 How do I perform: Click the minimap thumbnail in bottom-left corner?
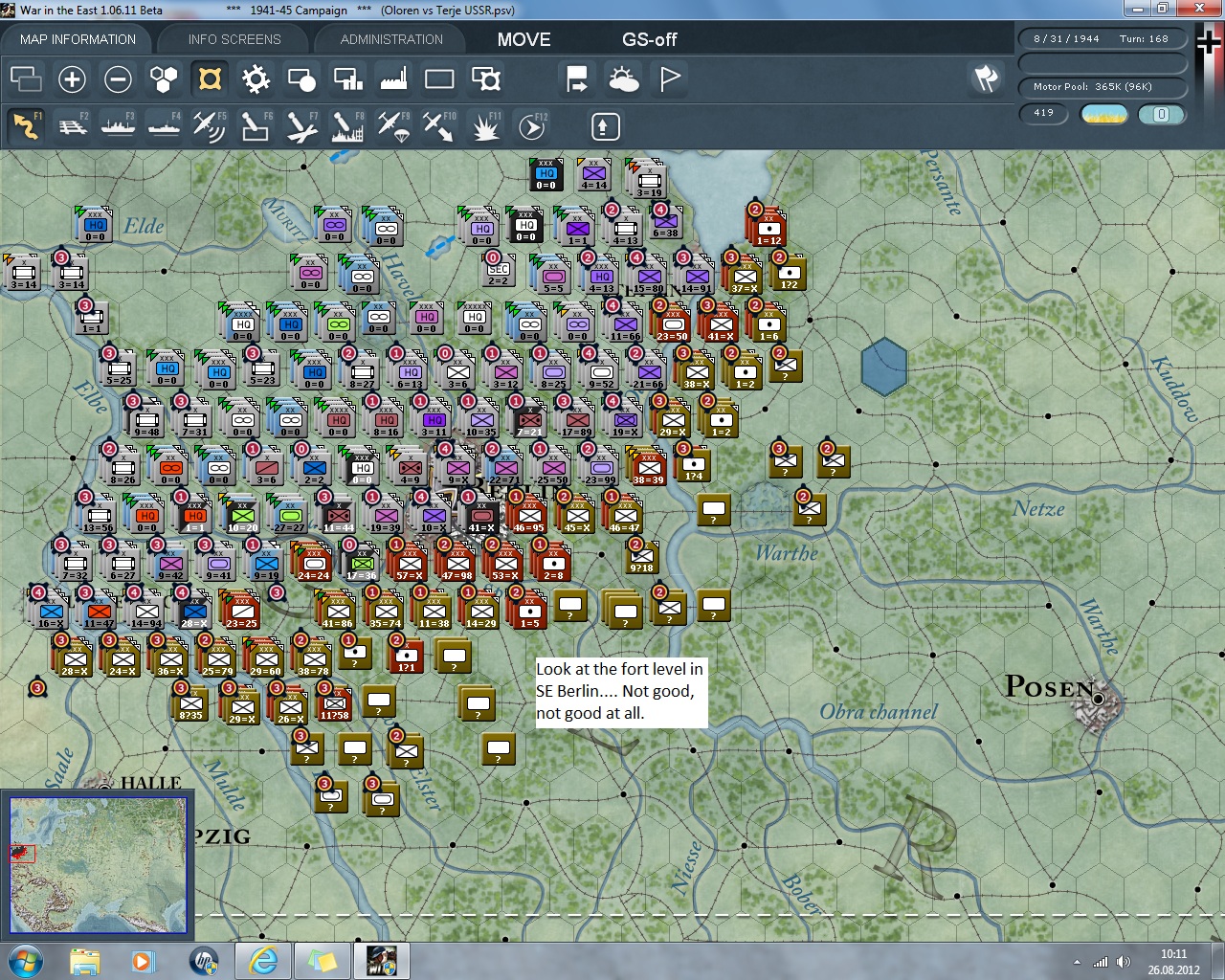click(98, 864)
